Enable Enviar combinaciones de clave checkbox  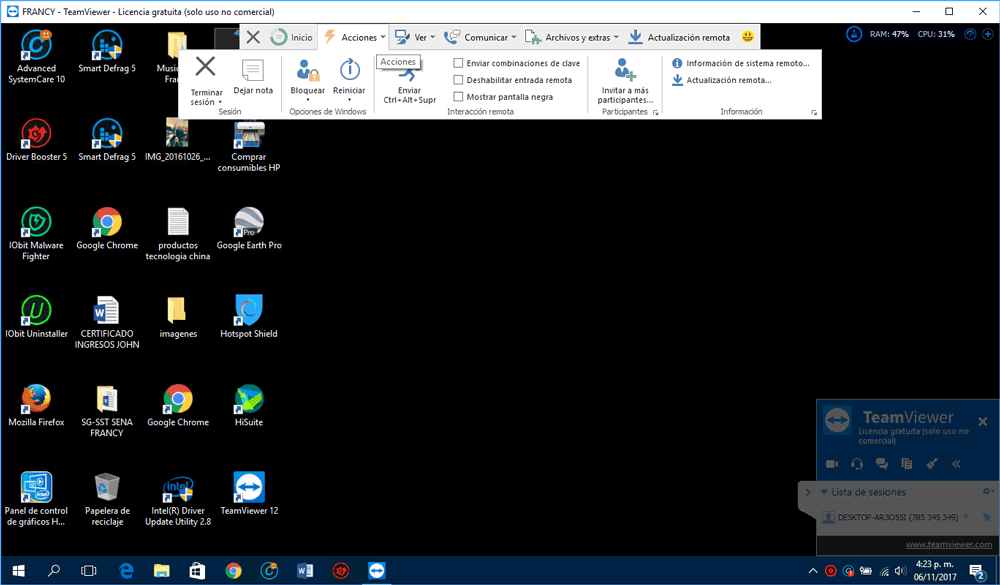458,63
